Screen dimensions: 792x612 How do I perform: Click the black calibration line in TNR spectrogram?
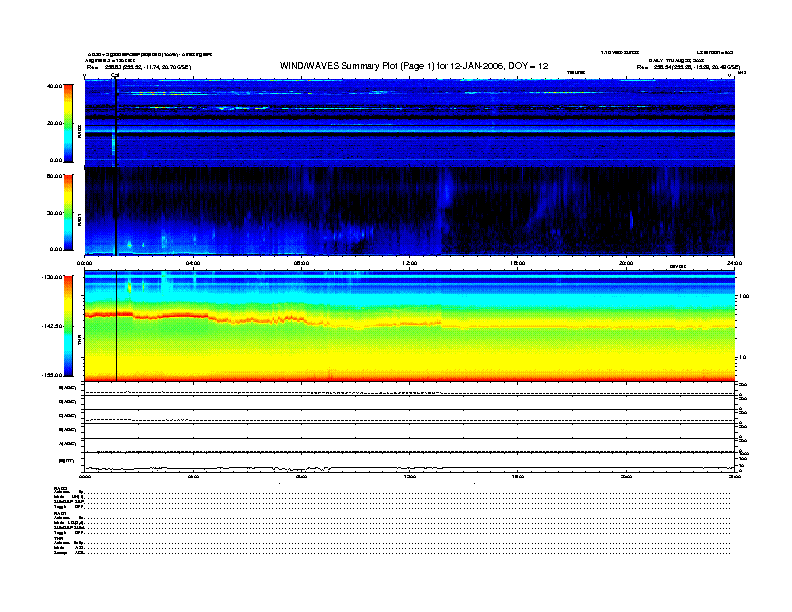[x=117, y=326]
